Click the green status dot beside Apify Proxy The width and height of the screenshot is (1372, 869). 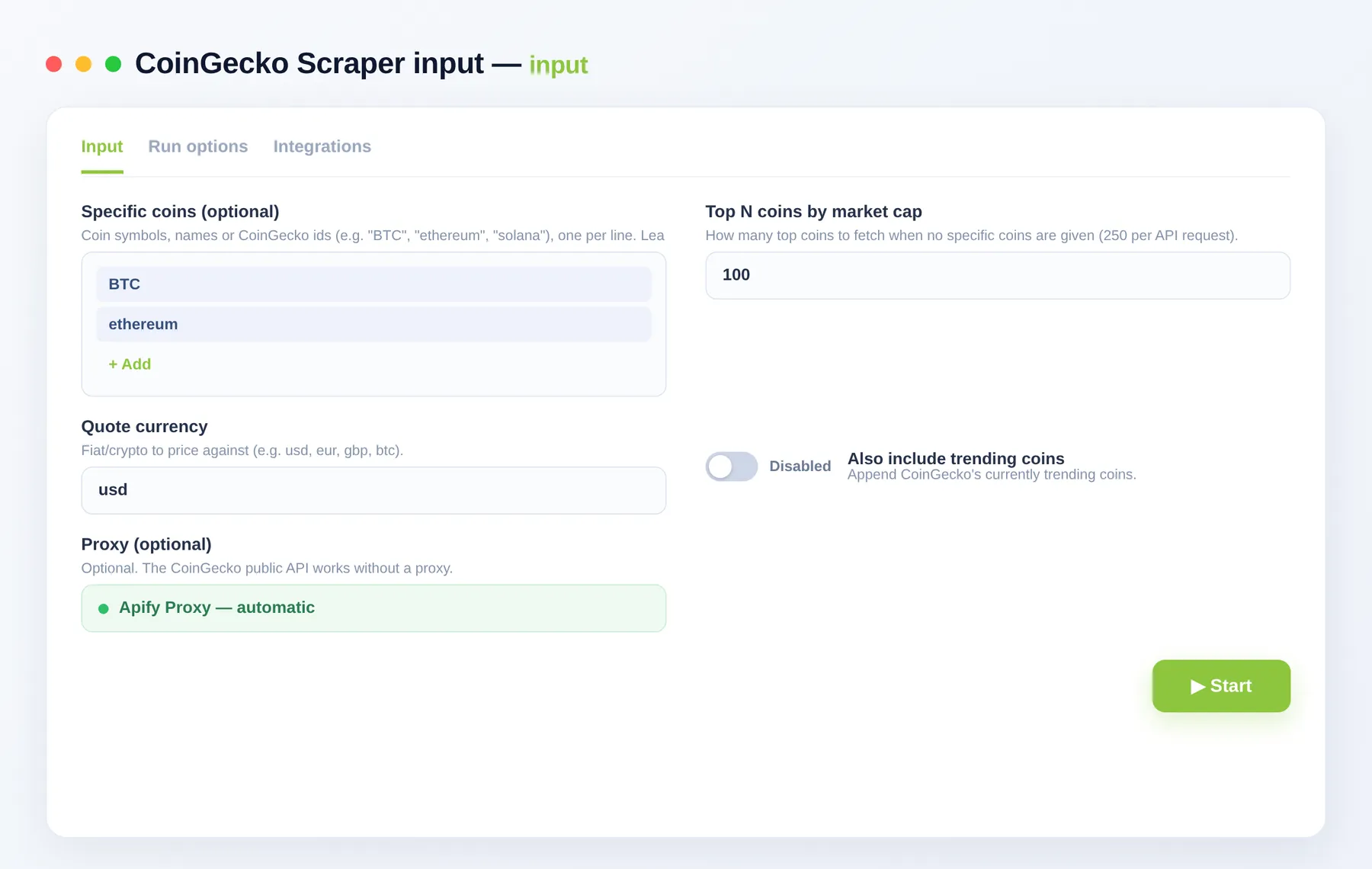[104, 608]
